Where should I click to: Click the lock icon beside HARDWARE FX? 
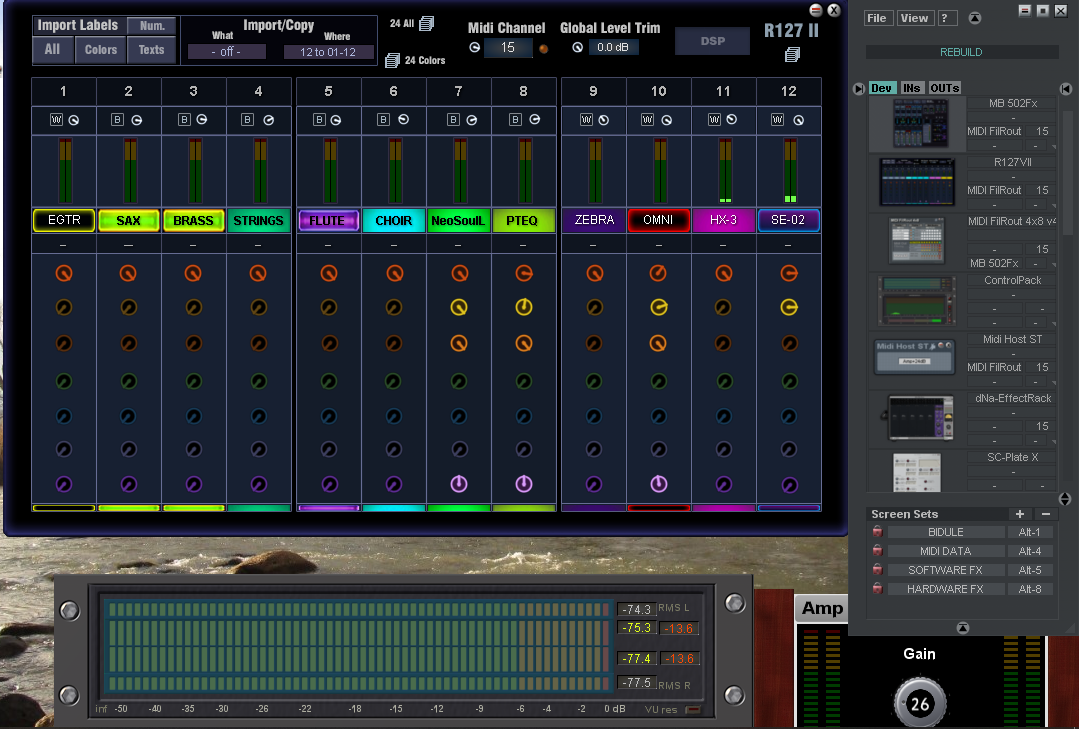click(877, 589)
